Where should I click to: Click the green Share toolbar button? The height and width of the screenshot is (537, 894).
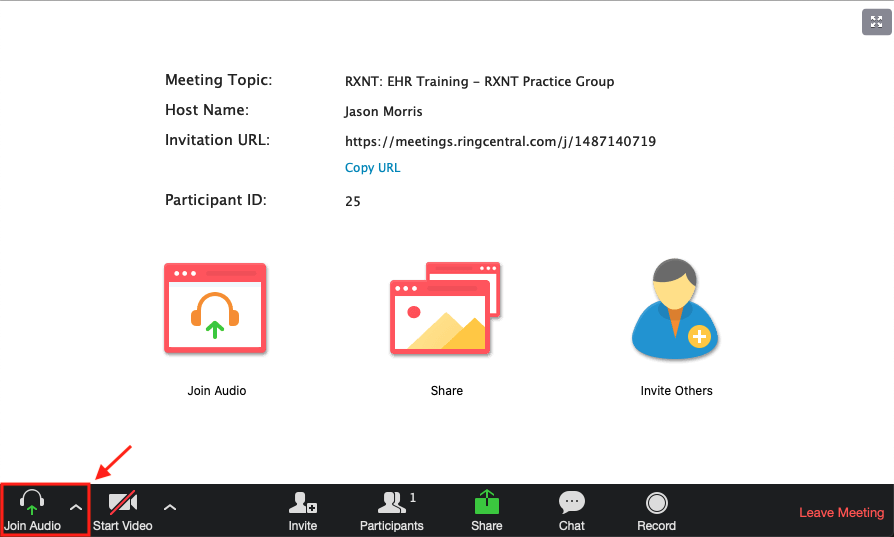487,510
